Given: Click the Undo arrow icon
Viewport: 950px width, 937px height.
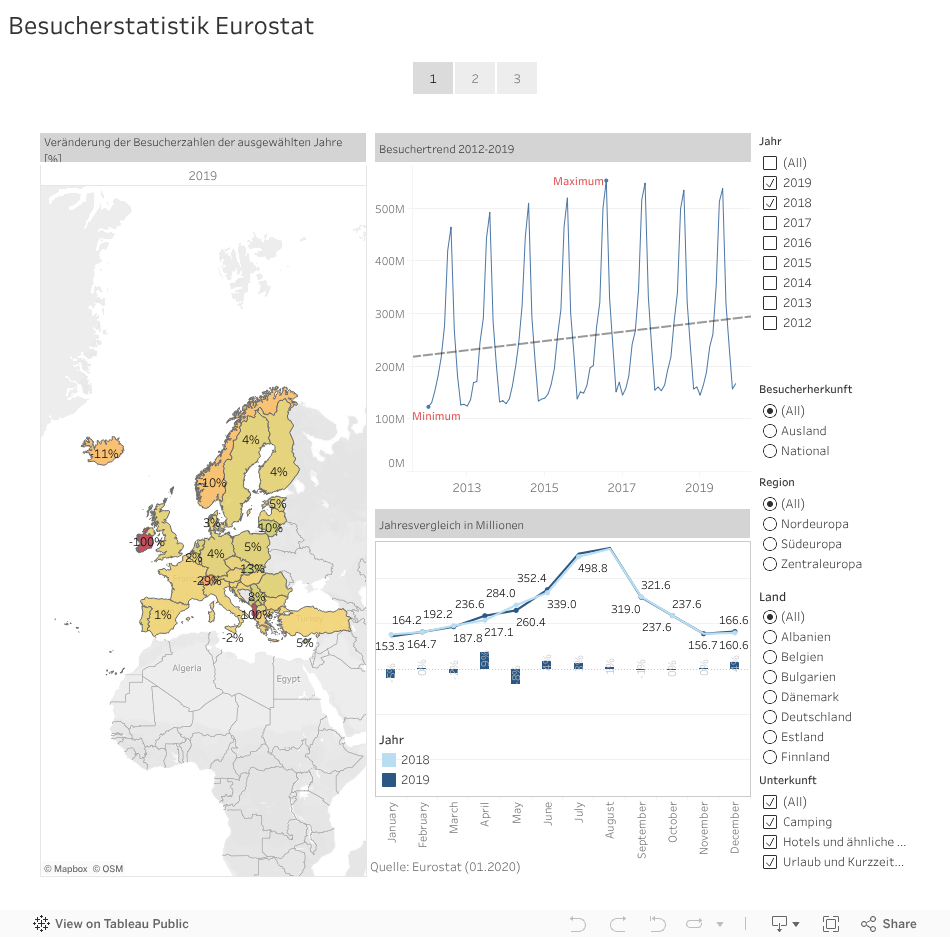Looking at the screenshot, I should 577,924.
